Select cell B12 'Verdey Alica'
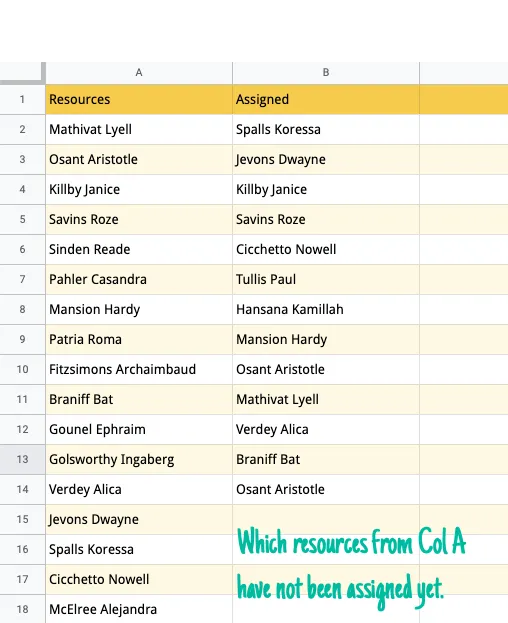 pos(326,430)
